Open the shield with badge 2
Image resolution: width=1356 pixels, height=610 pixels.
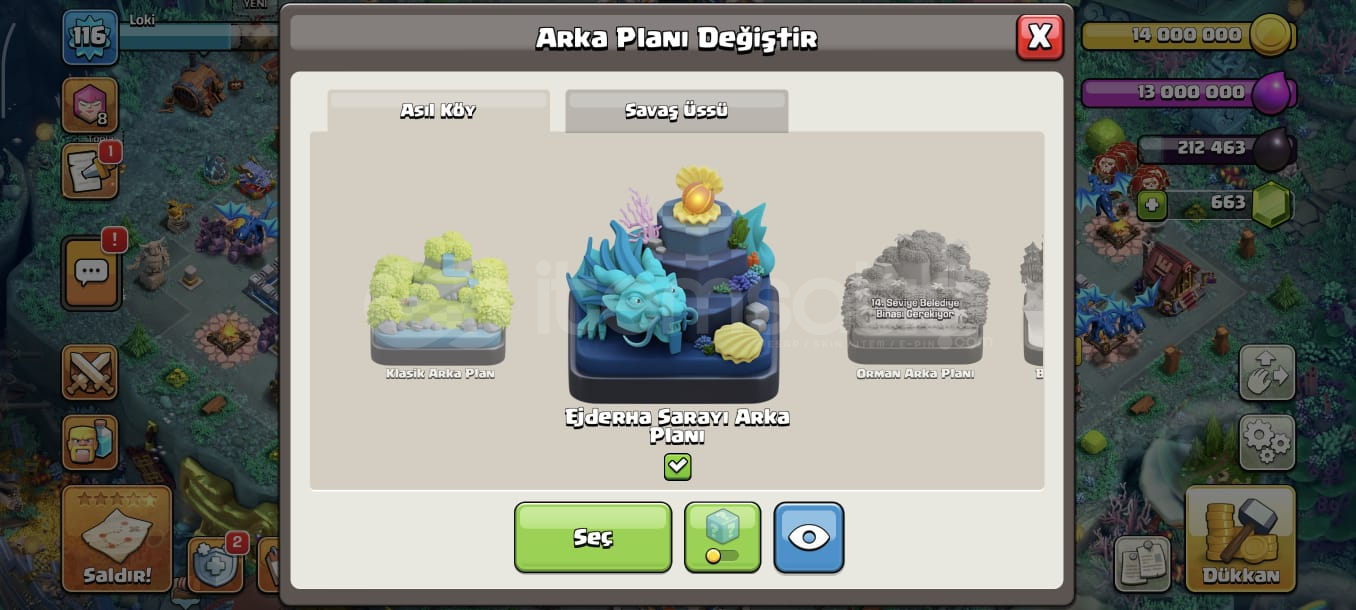(x=216, y=564)
